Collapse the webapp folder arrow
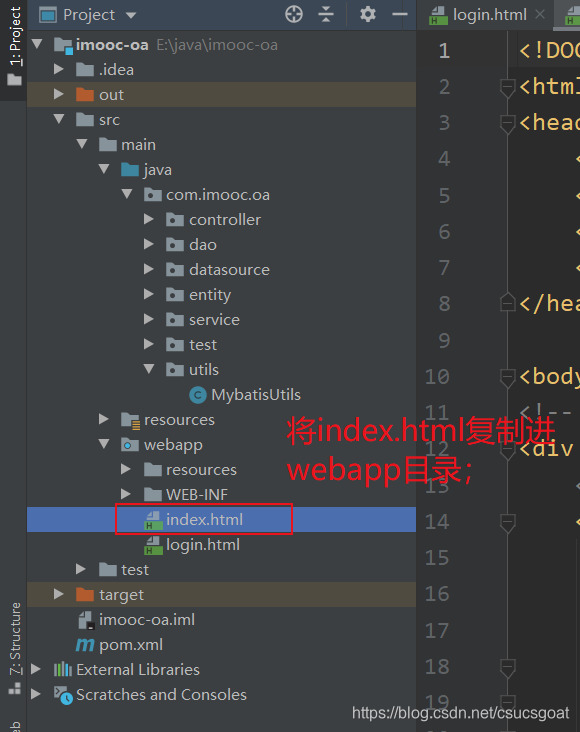This screenshot has height=732, width=580. pyautogui.click(x=104, y=444)
